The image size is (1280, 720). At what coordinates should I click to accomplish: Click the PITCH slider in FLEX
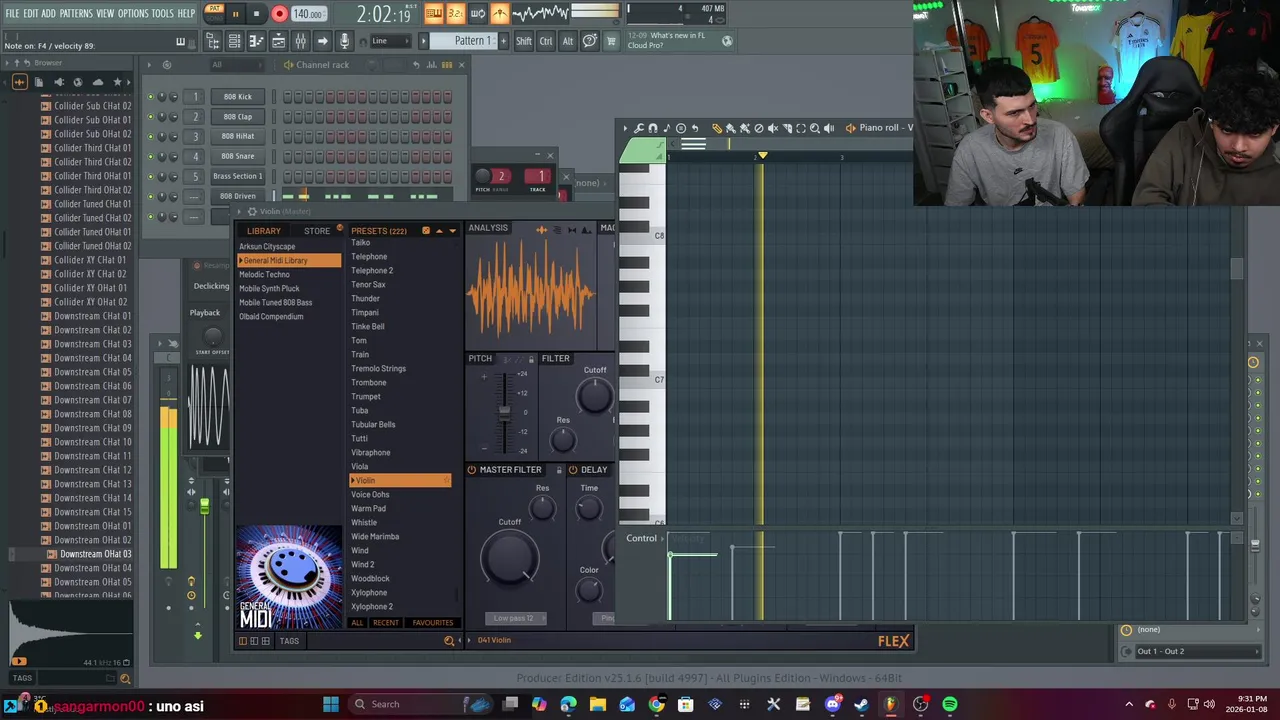(504, 412)
